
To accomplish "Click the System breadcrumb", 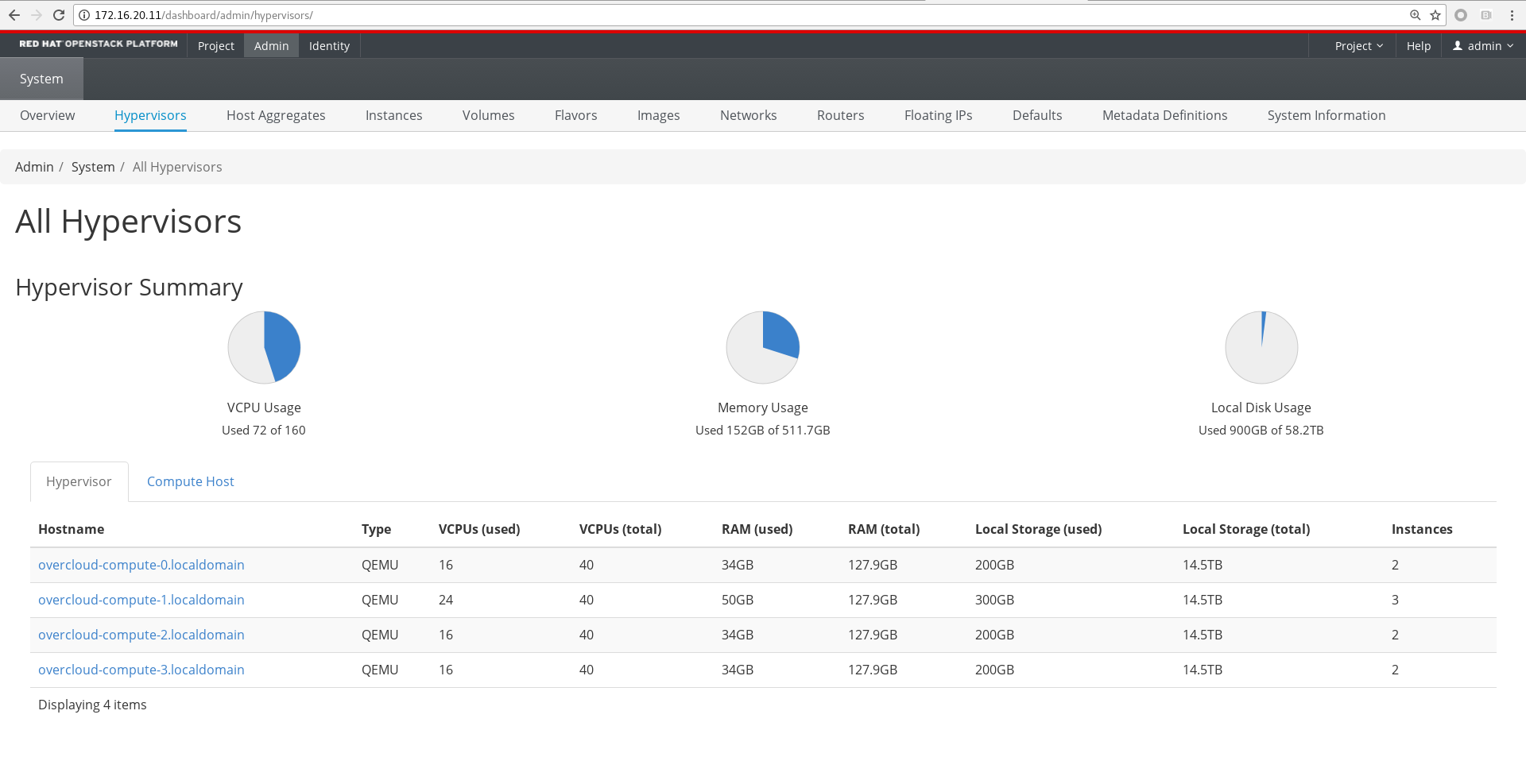I will coord(93,167).
